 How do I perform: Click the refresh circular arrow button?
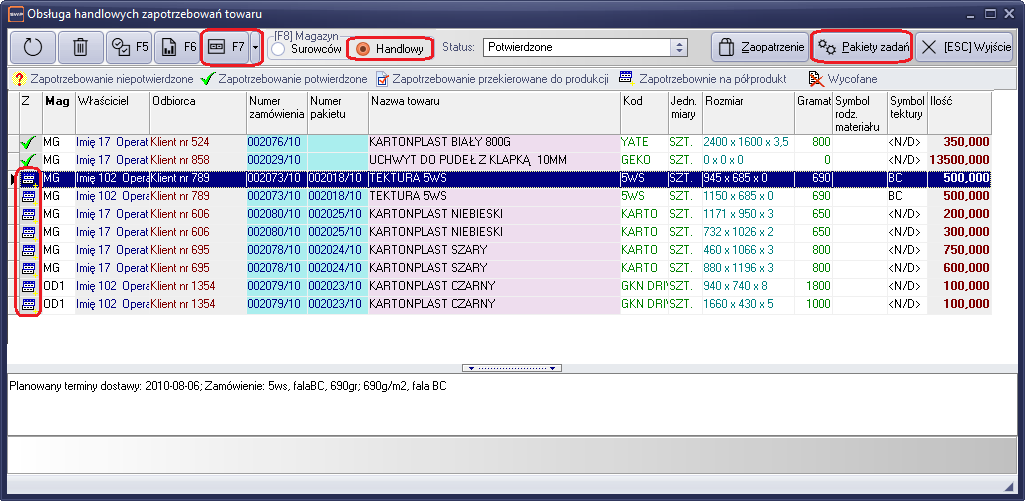tap(32, 47)
